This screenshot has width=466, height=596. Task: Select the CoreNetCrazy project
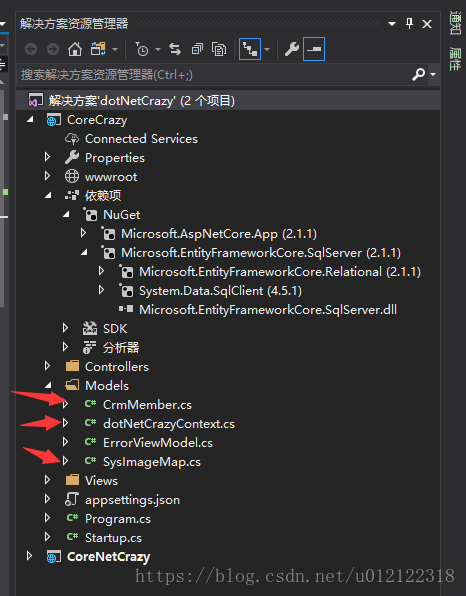coord(109,557)
